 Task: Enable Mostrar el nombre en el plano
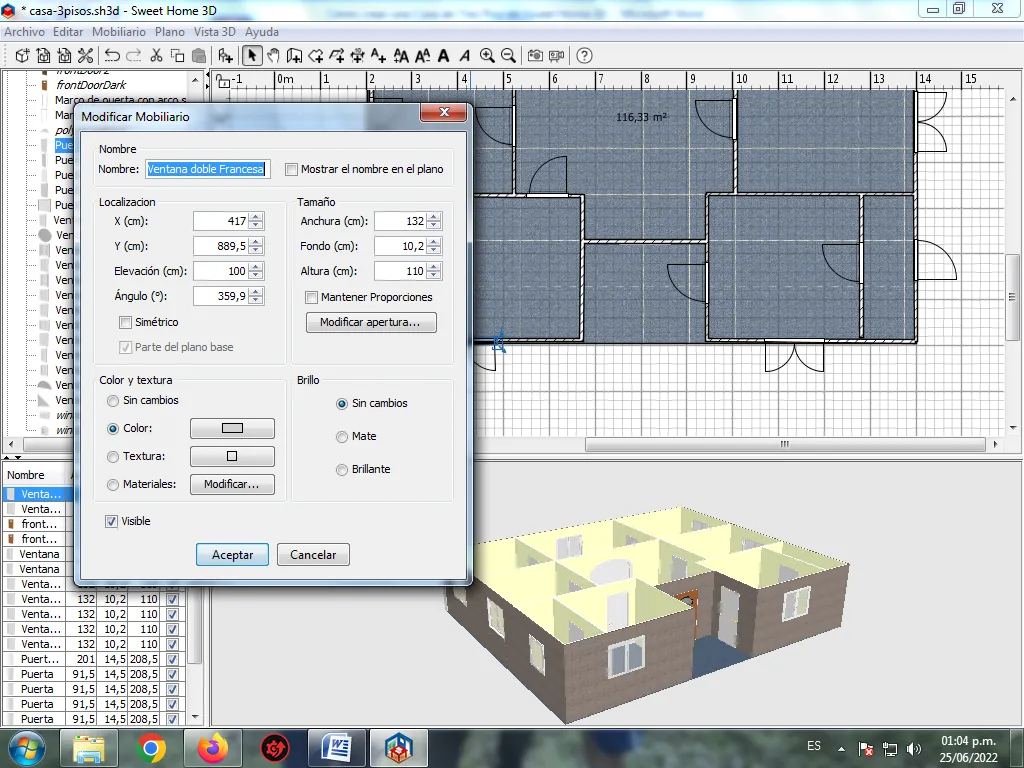pyautogui.click(x=291, y=170)
